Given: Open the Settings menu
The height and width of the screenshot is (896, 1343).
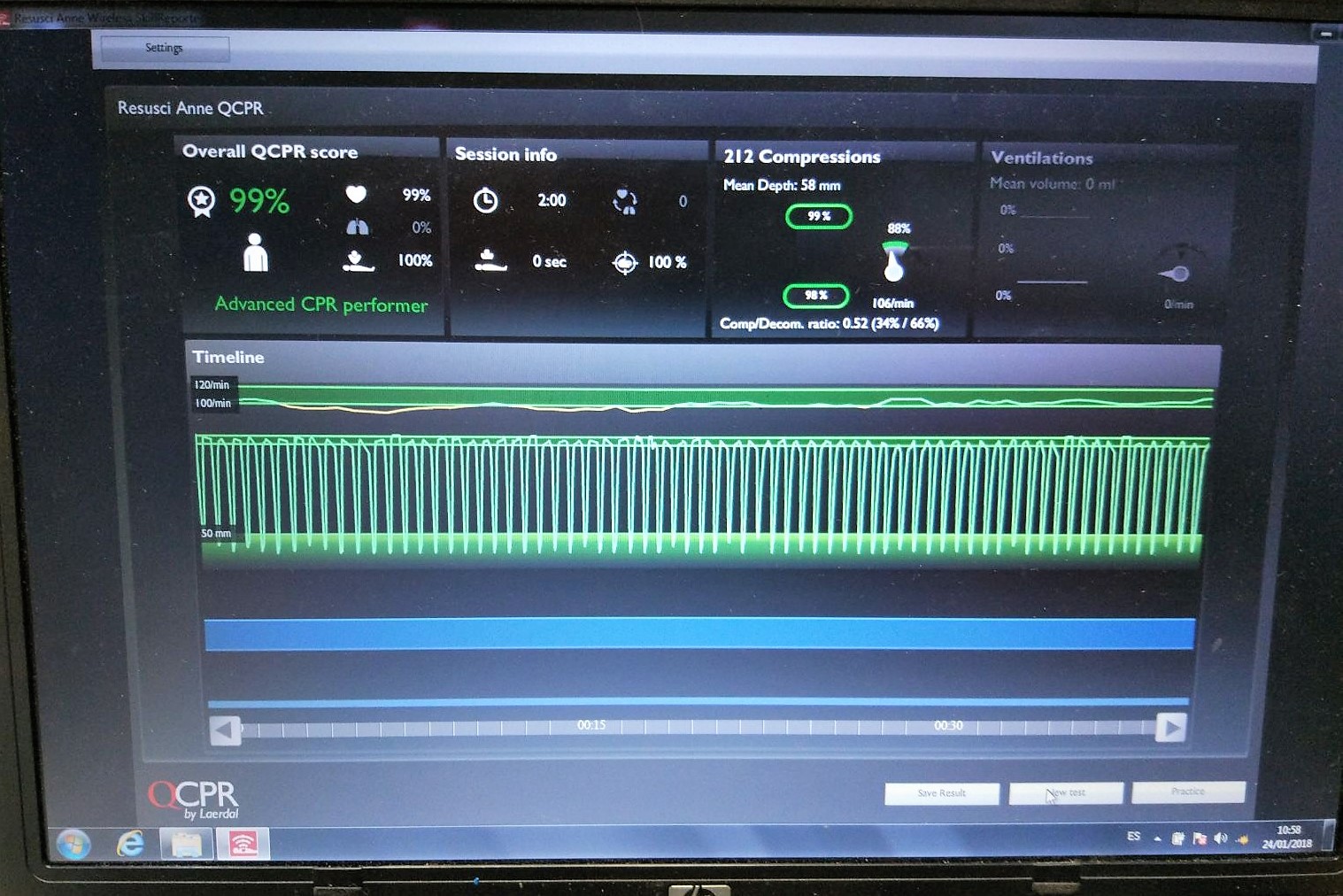Looking at the screenshot, I should [x=165, y=48].
